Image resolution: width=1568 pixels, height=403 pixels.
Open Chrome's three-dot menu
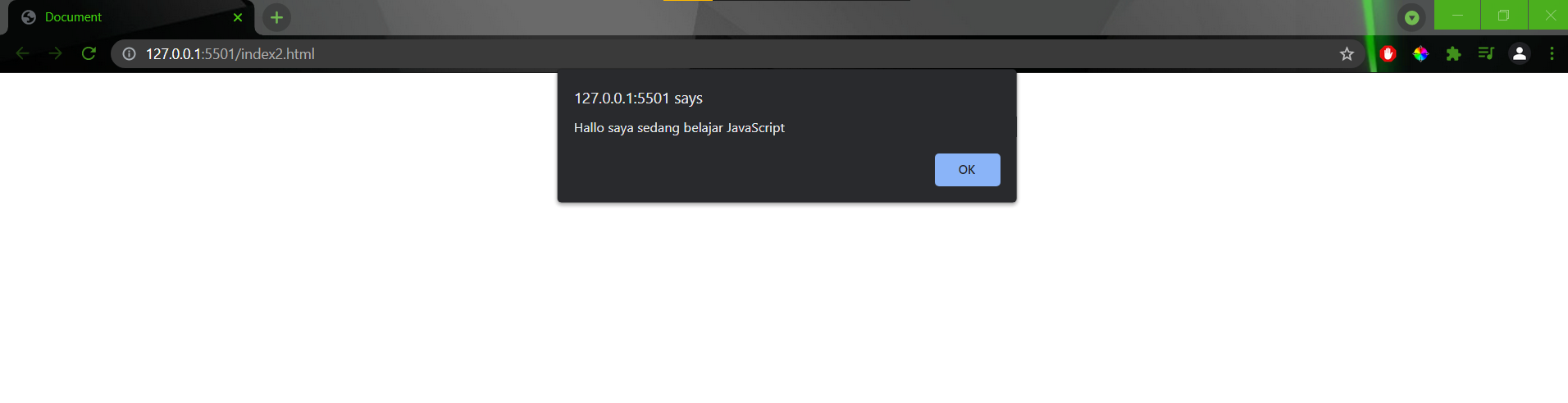click(1552, 54)
